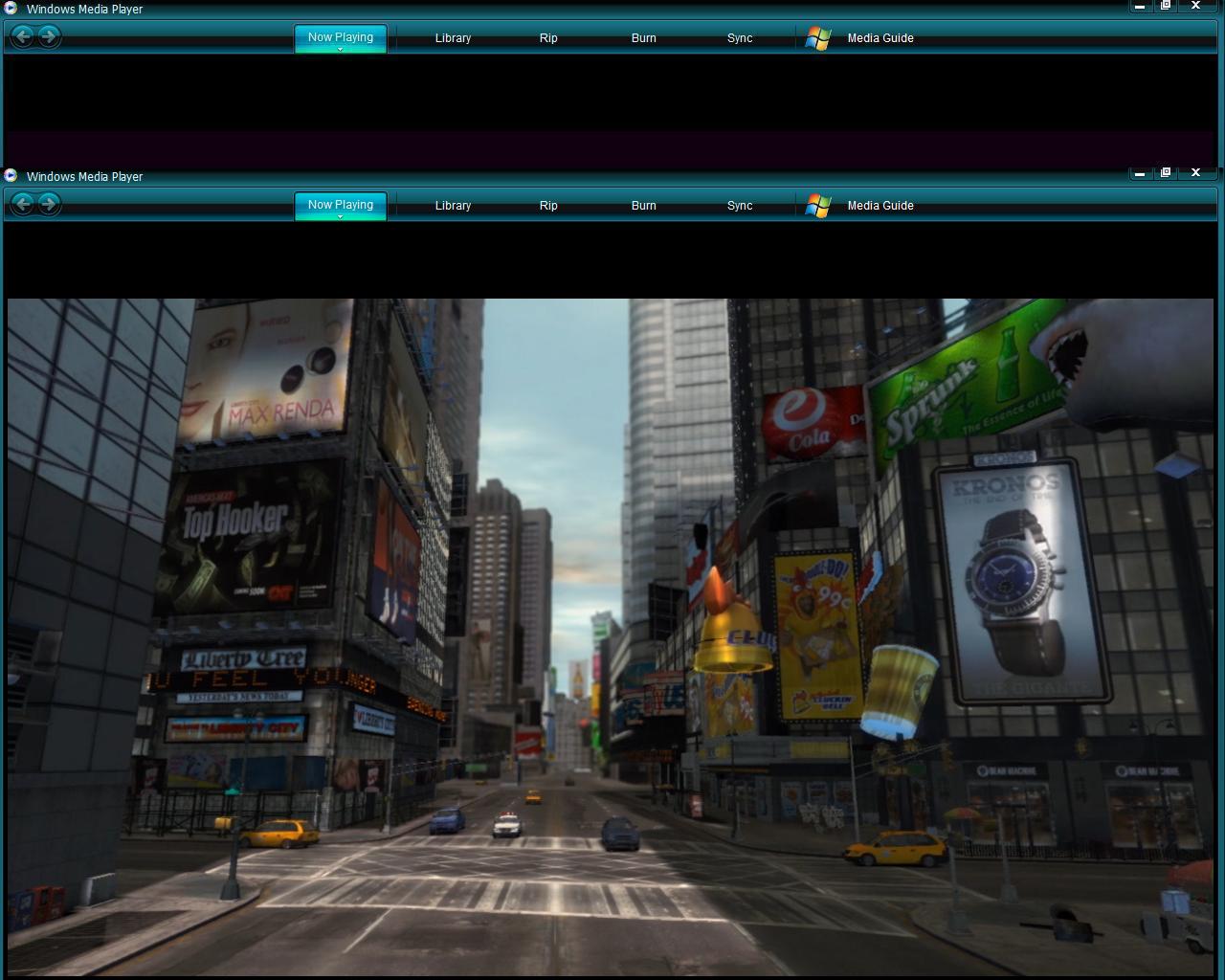
Task: Minimize the lower Media Player window
Action: point(1139,173)
